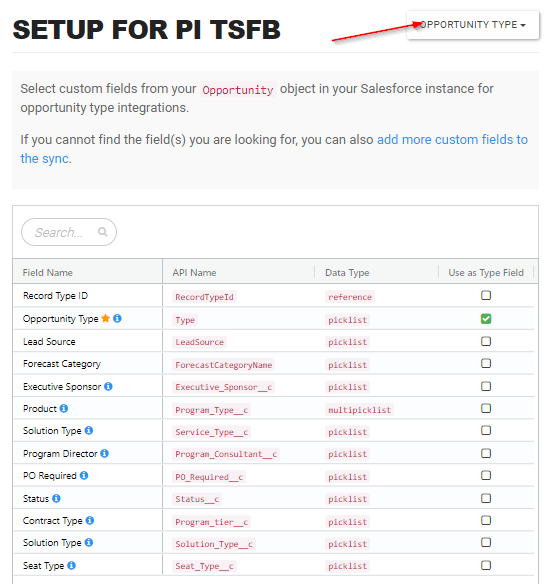Click info icon next to Program Director

point(105,453)
